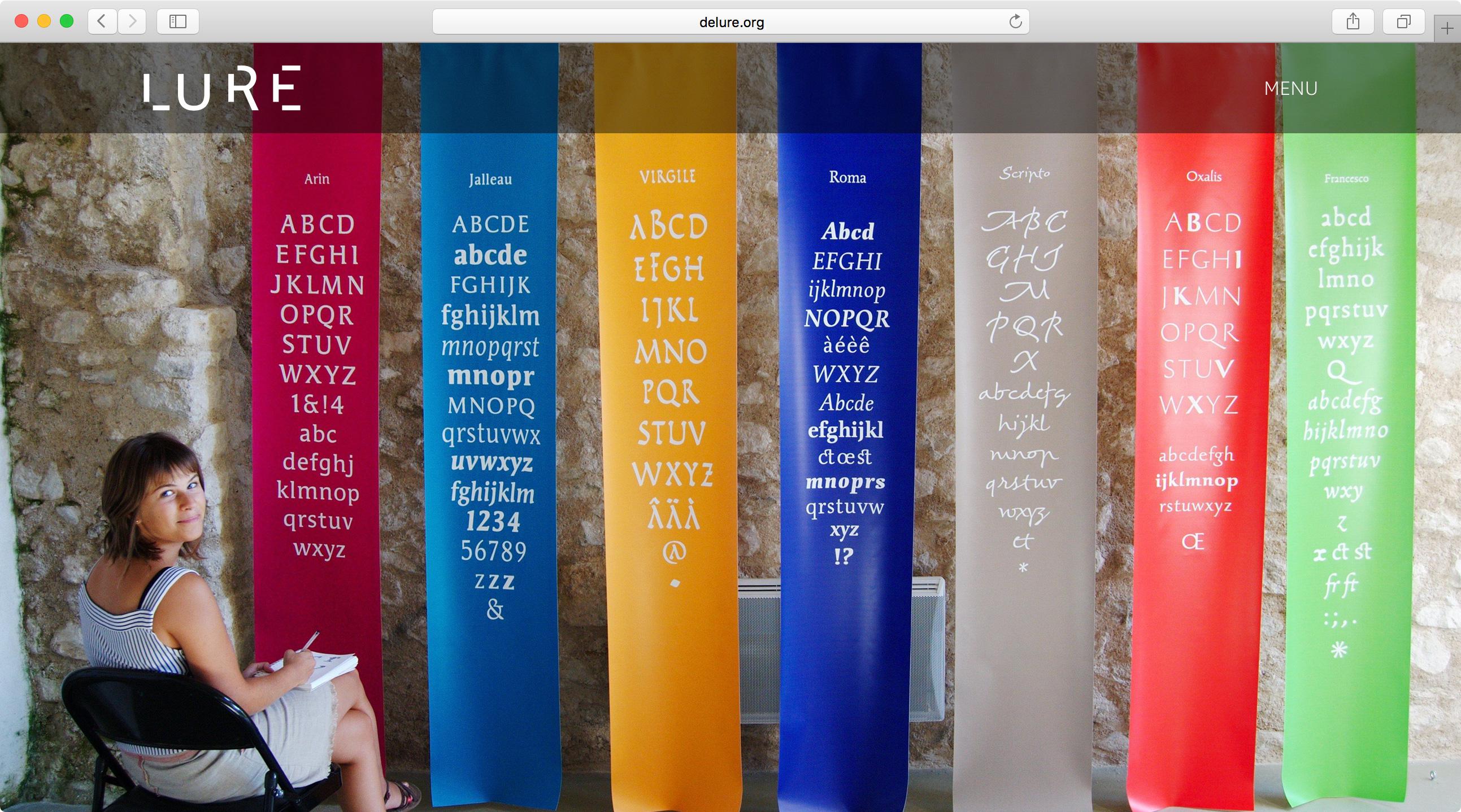Show all tabs overview

(1403, 21)
